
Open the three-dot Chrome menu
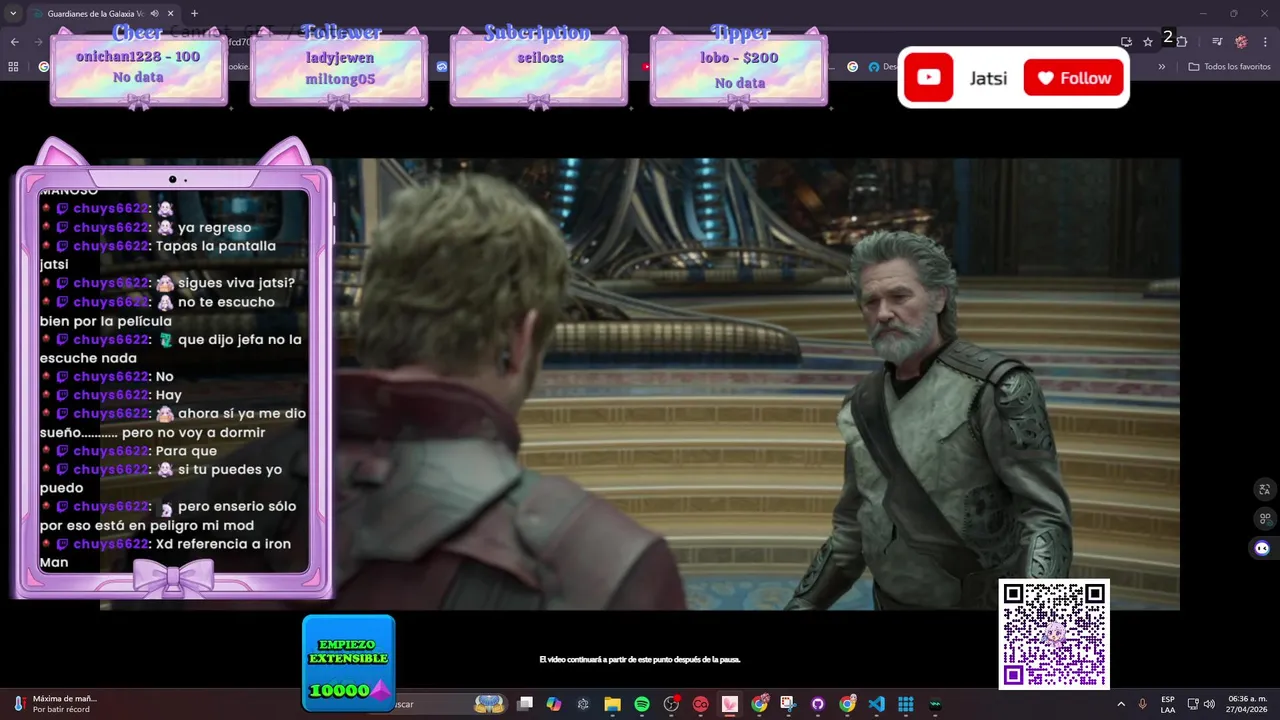click(1266, 42)
